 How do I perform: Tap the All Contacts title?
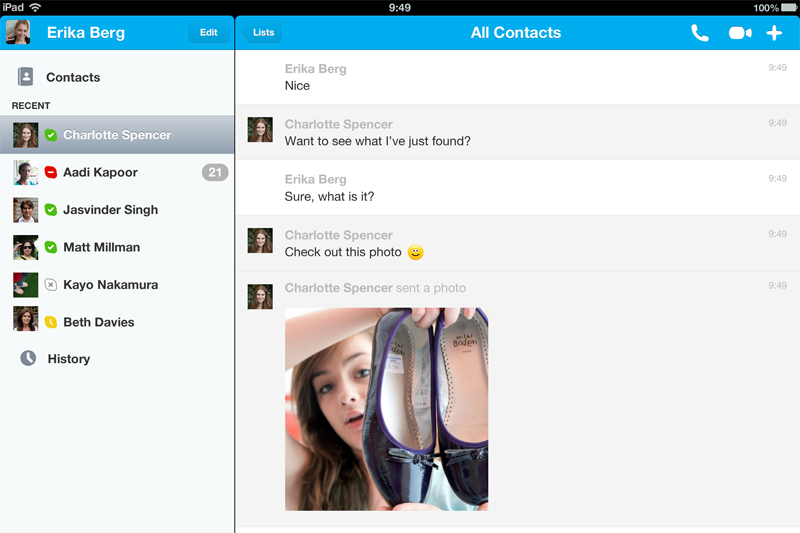[515, 33]
